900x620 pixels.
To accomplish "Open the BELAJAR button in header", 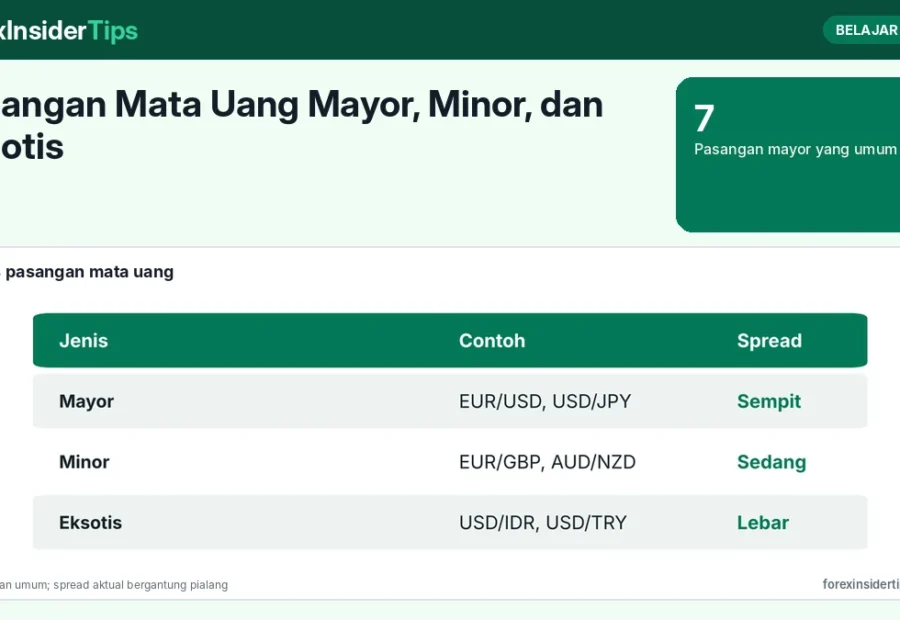I will pos(863,30).
